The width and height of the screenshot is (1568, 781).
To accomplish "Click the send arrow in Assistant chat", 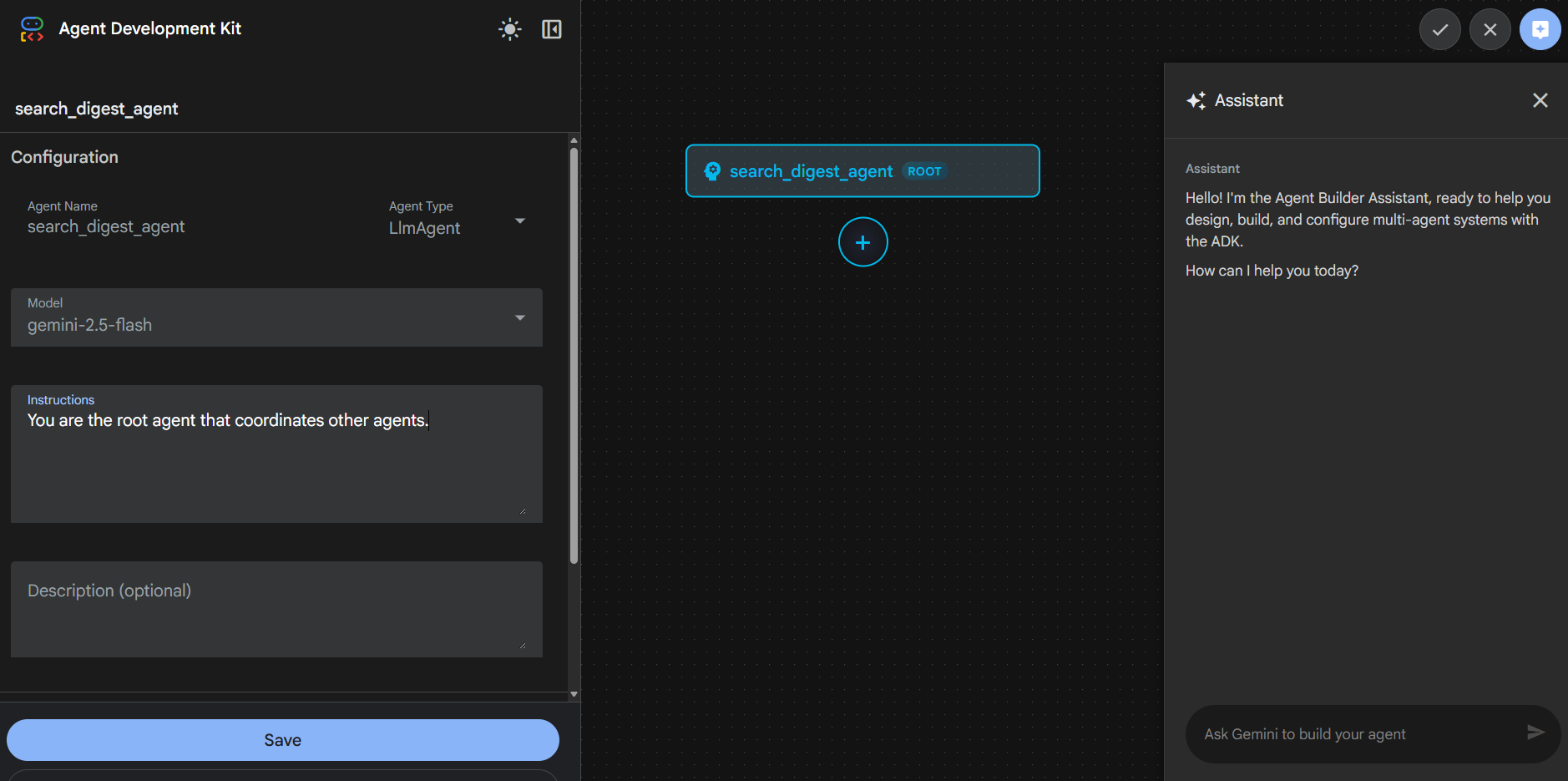I will coord(1535,733).
